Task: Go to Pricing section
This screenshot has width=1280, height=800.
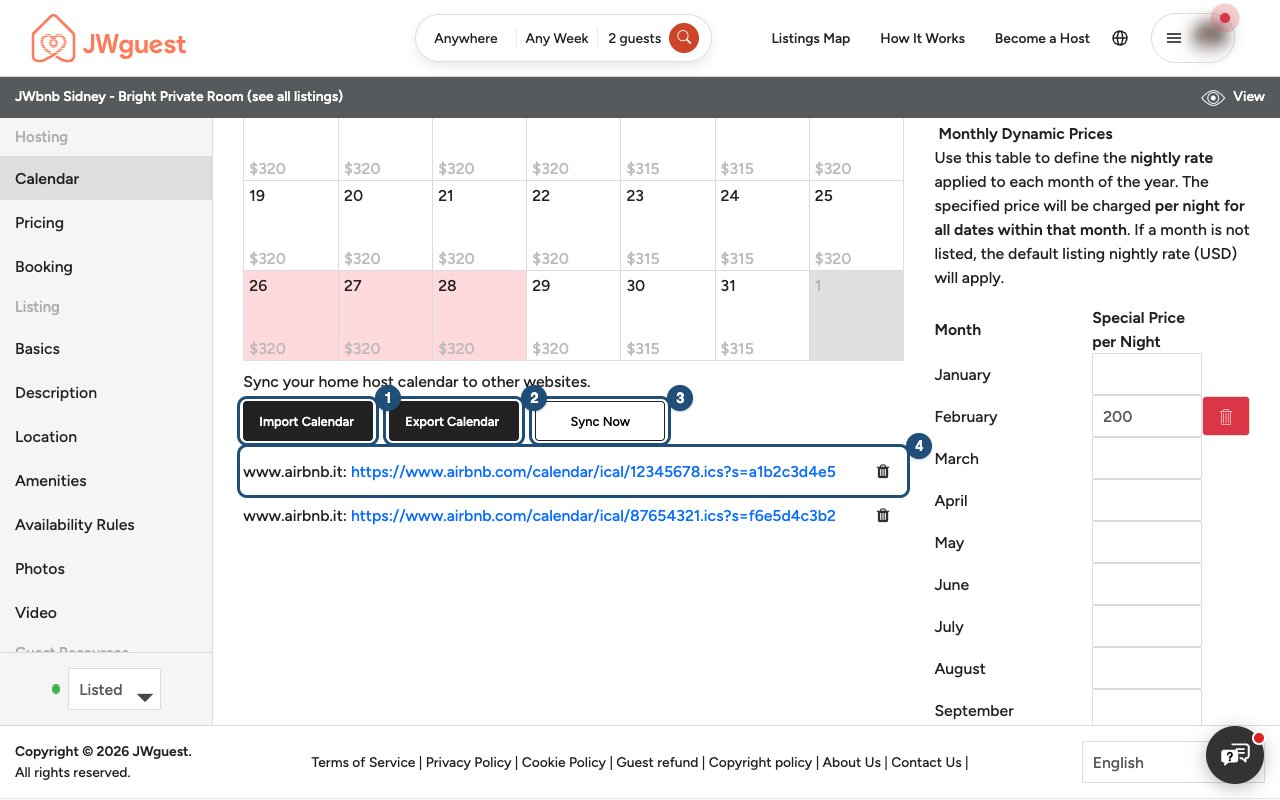Action: [x=106, y=223]
